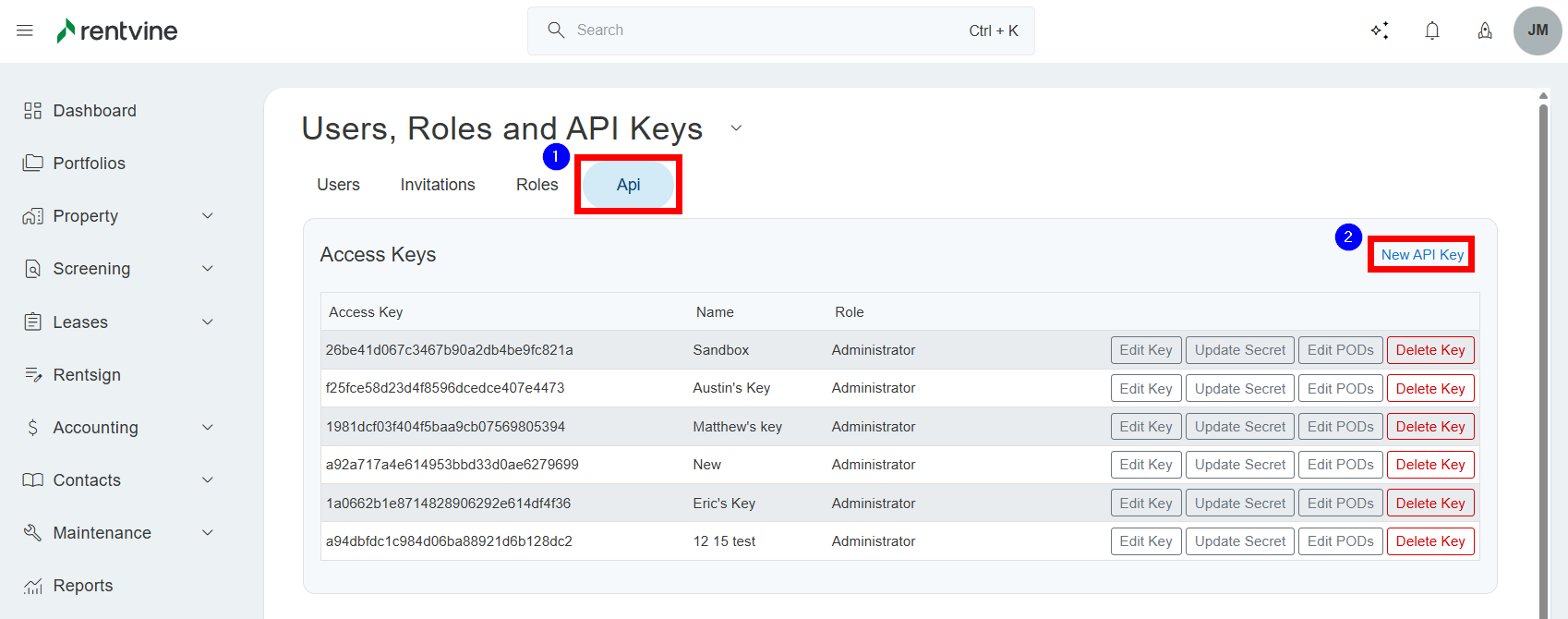Switch to the Invitations tab
The height and width of the screenshot is (619, 1568).
(438, 185)
